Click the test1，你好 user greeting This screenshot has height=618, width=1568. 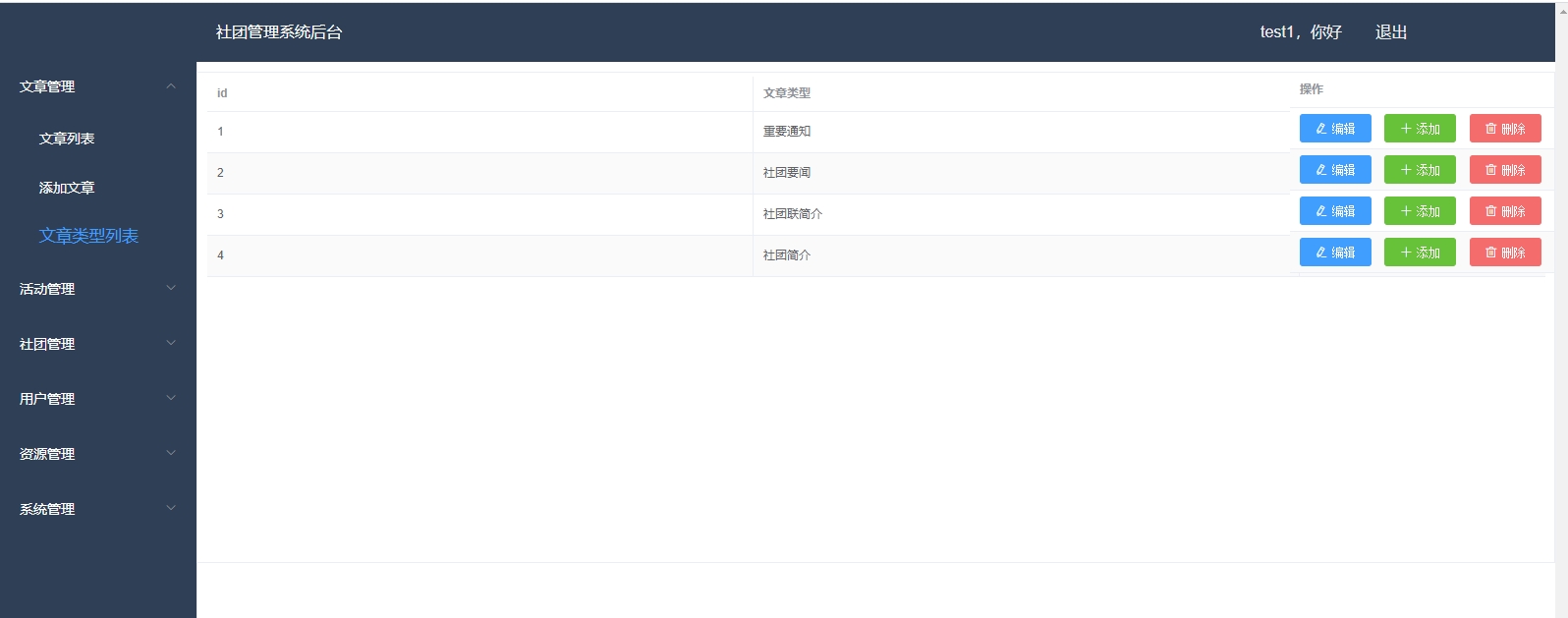[x=1301, y=32]
